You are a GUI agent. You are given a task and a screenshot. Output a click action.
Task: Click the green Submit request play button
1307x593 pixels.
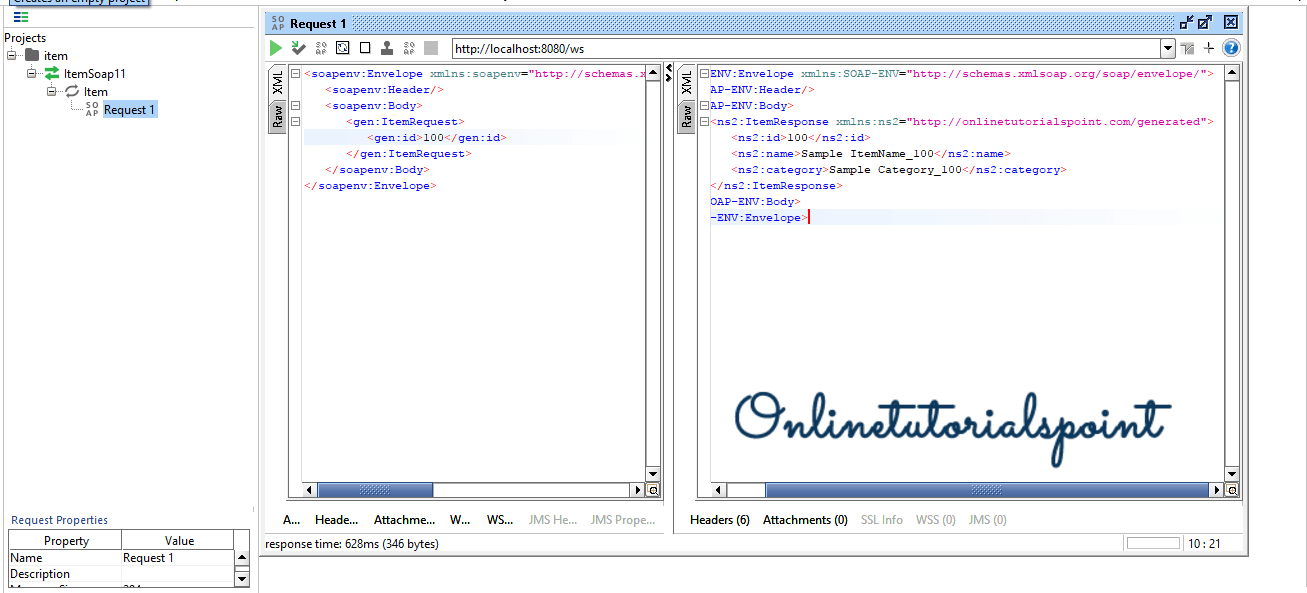coord(276,48)
